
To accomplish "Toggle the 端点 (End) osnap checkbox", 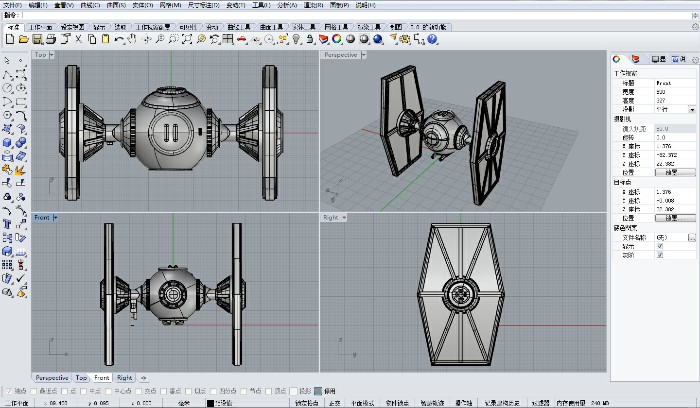I will click(9, 391).
